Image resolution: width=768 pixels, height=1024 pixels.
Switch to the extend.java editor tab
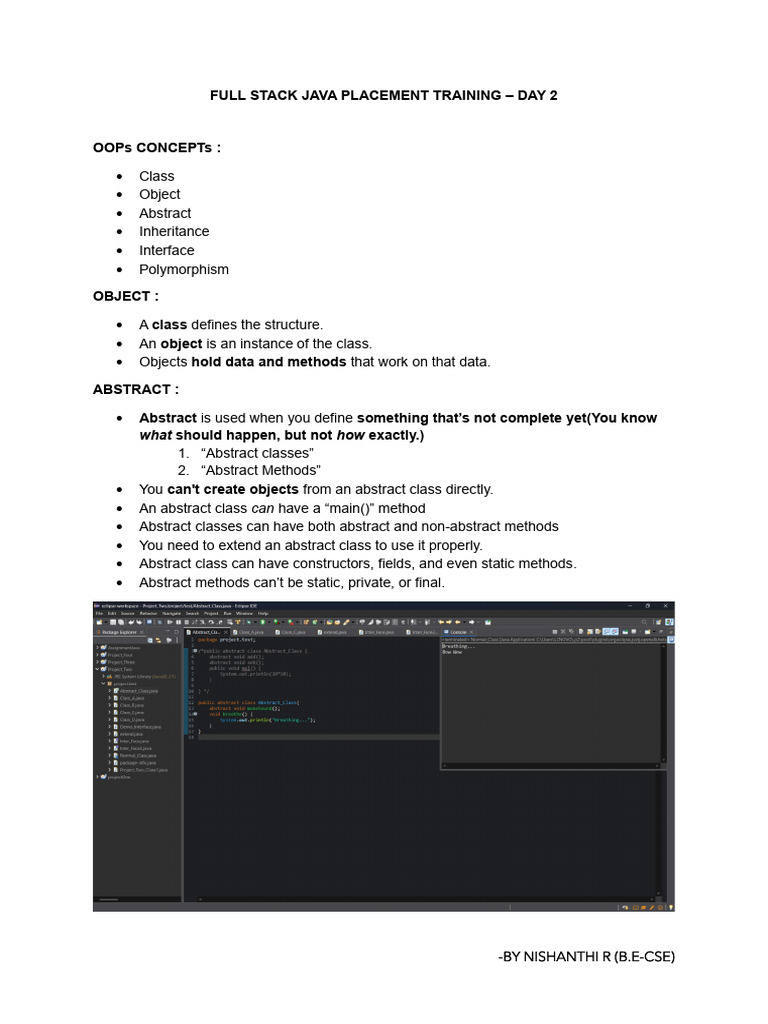click(332, 632)
